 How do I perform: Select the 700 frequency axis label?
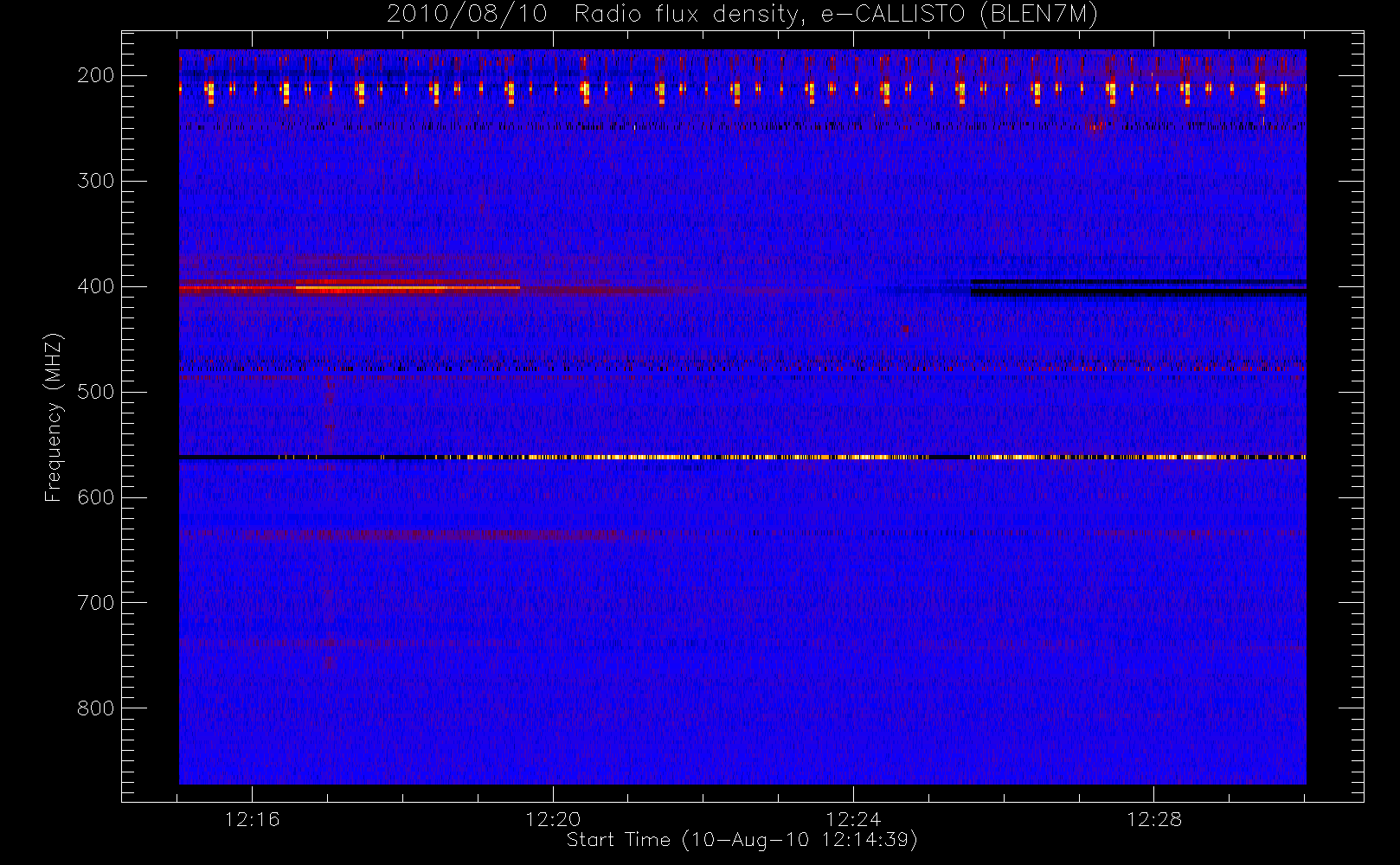click(x=96, y=603)
